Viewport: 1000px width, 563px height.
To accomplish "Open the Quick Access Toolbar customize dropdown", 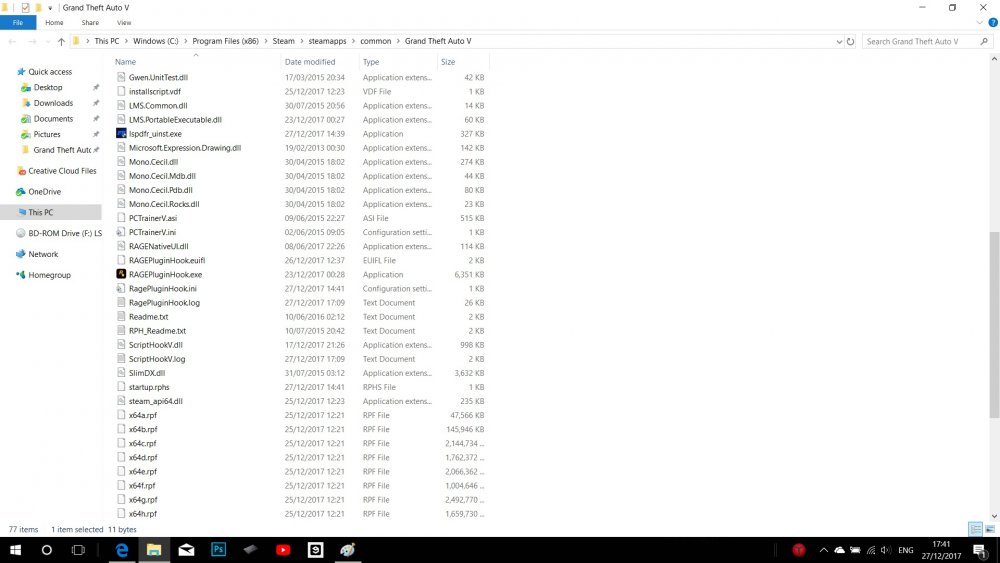I will pyautogui.click(x=50, y=8).
